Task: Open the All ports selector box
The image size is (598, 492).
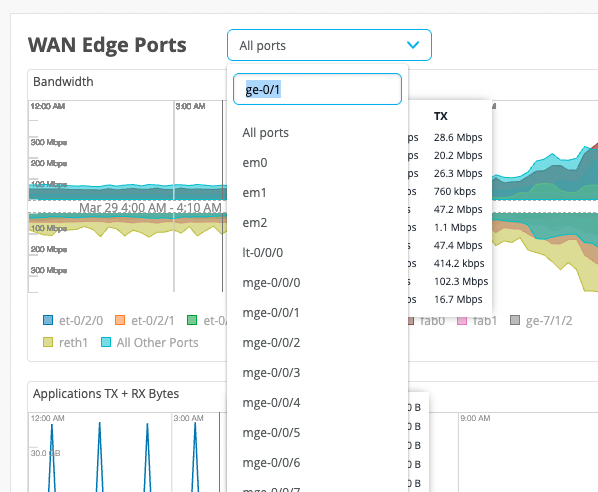Action: [x=329, y=45]
